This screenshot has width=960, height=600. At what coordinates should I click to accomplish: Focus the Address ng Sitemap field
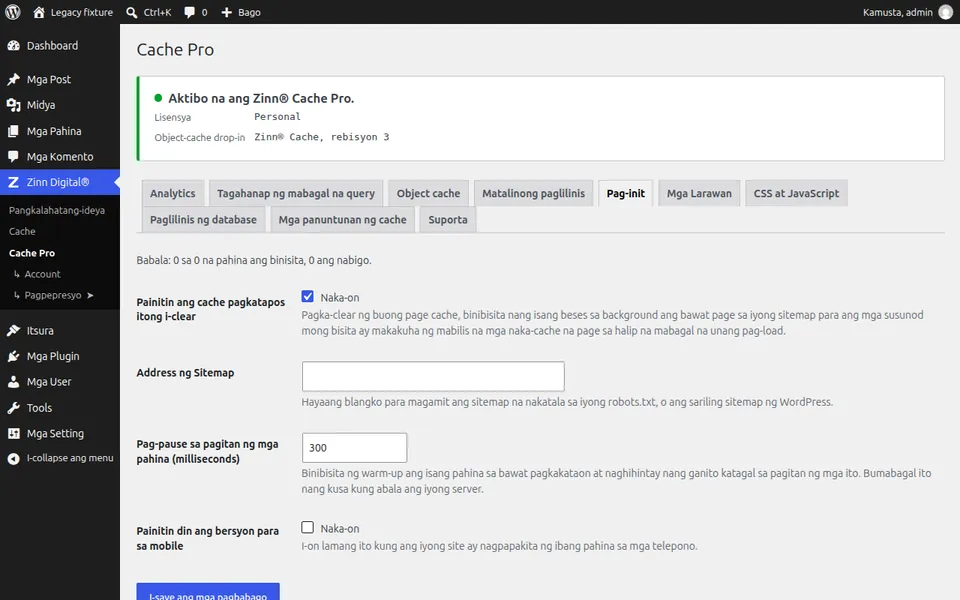433,376
